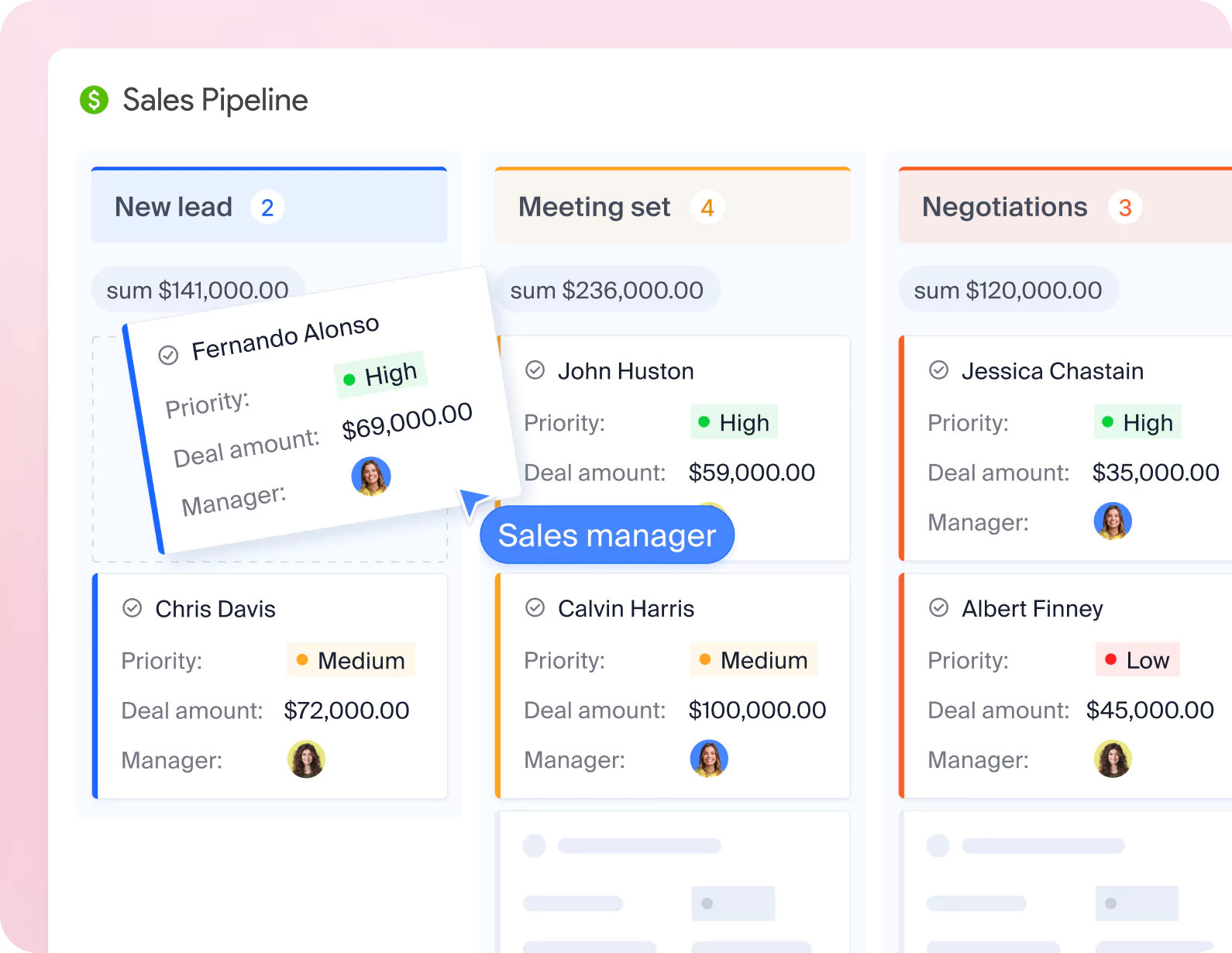Open Fernando Alonso's manager avatar
Screen dimensions: 1232x953
pos(371,476)
